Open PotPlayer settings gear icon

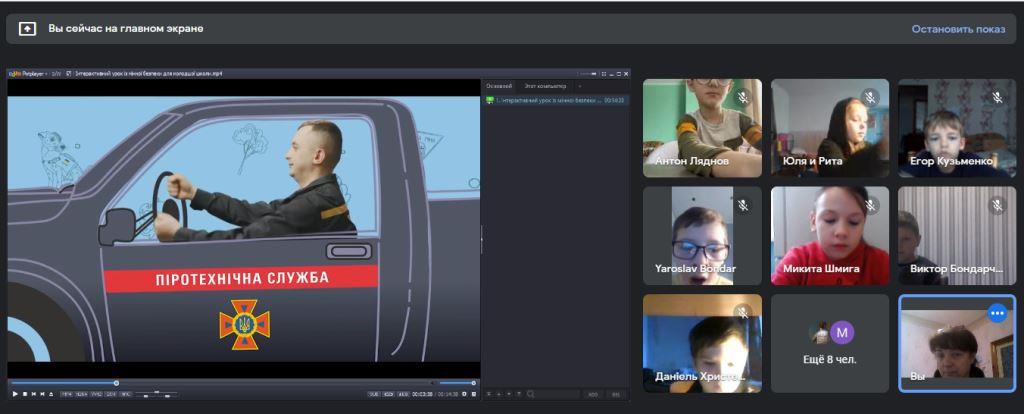click(464, 394)
